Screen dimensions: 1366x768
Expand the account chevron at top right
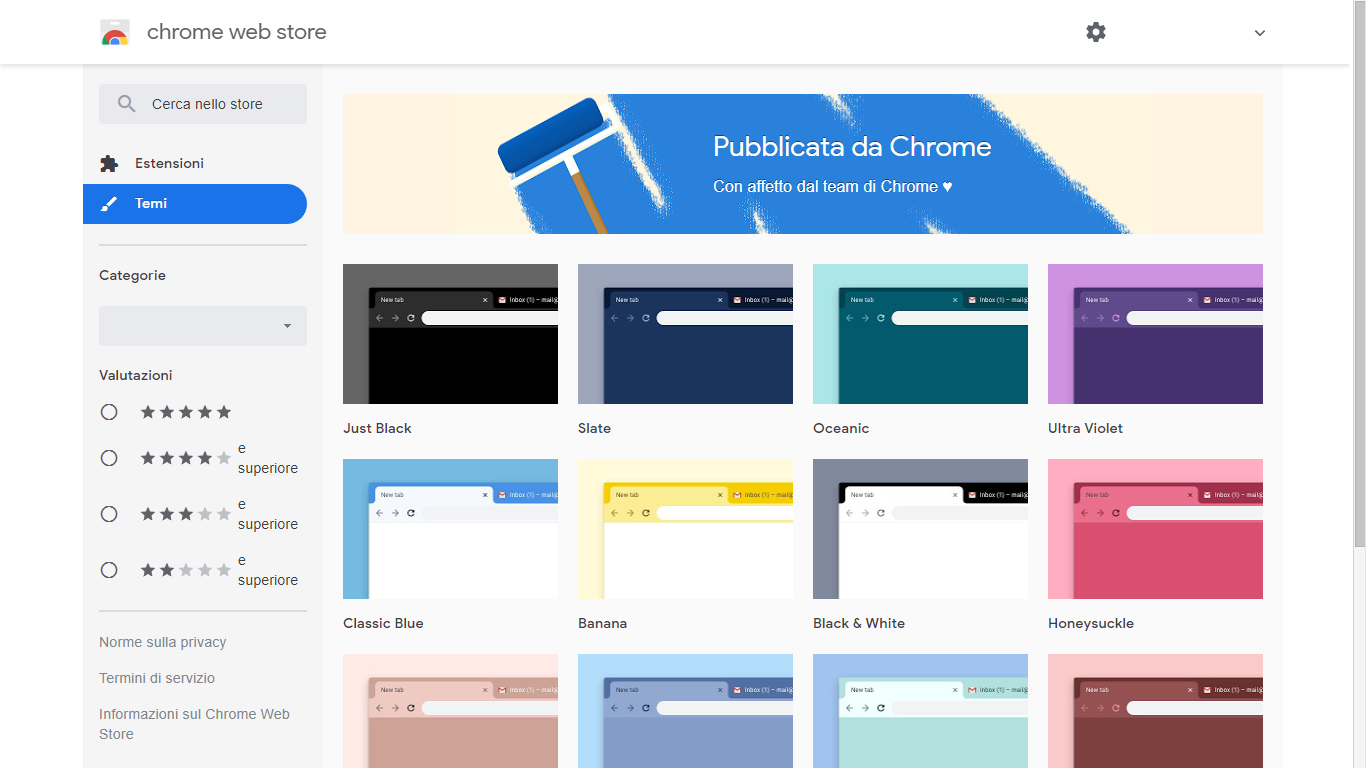click(x=1260, y=33)
